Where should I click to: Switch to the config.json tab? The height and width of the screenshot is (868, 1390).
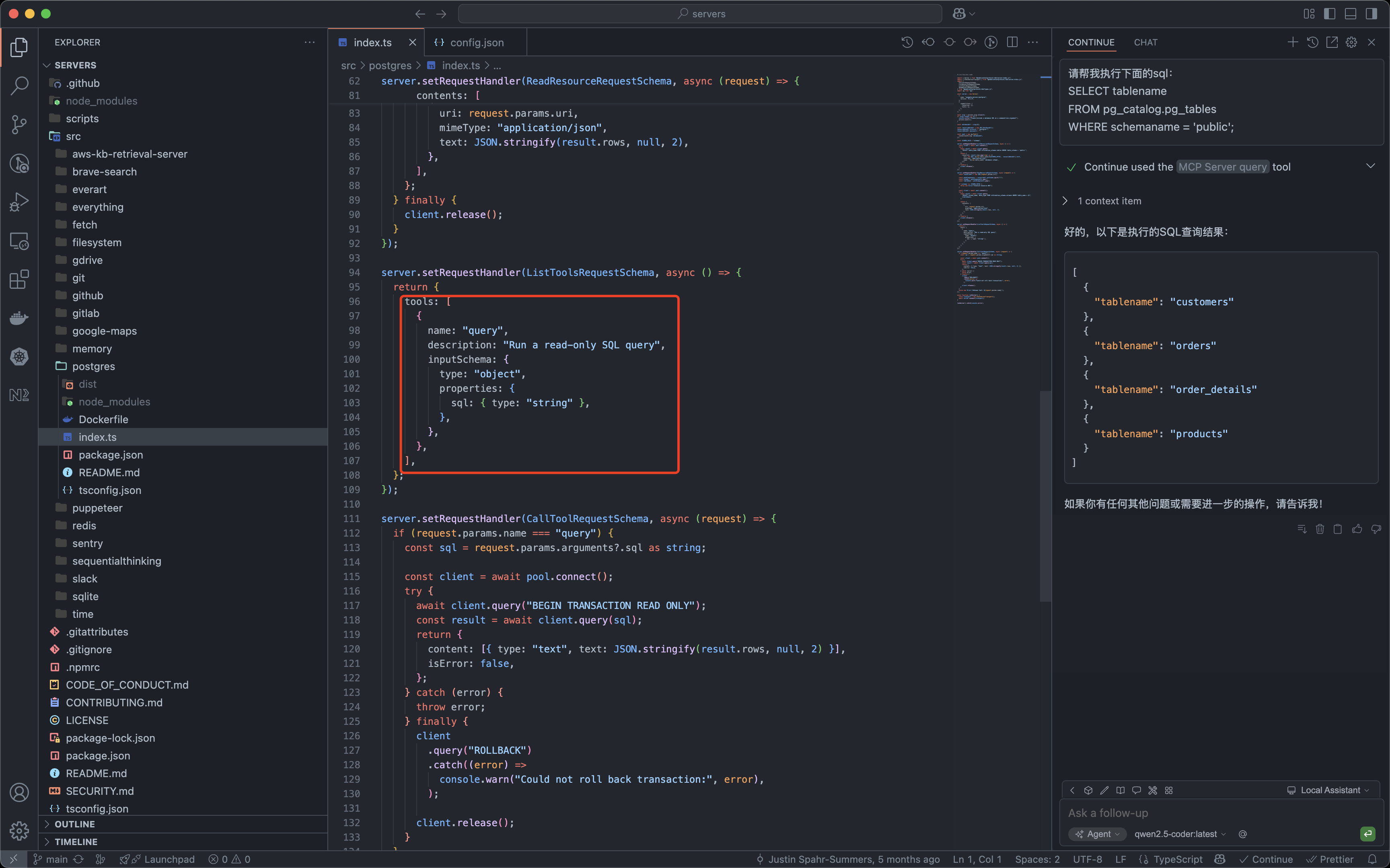point(475,43)
